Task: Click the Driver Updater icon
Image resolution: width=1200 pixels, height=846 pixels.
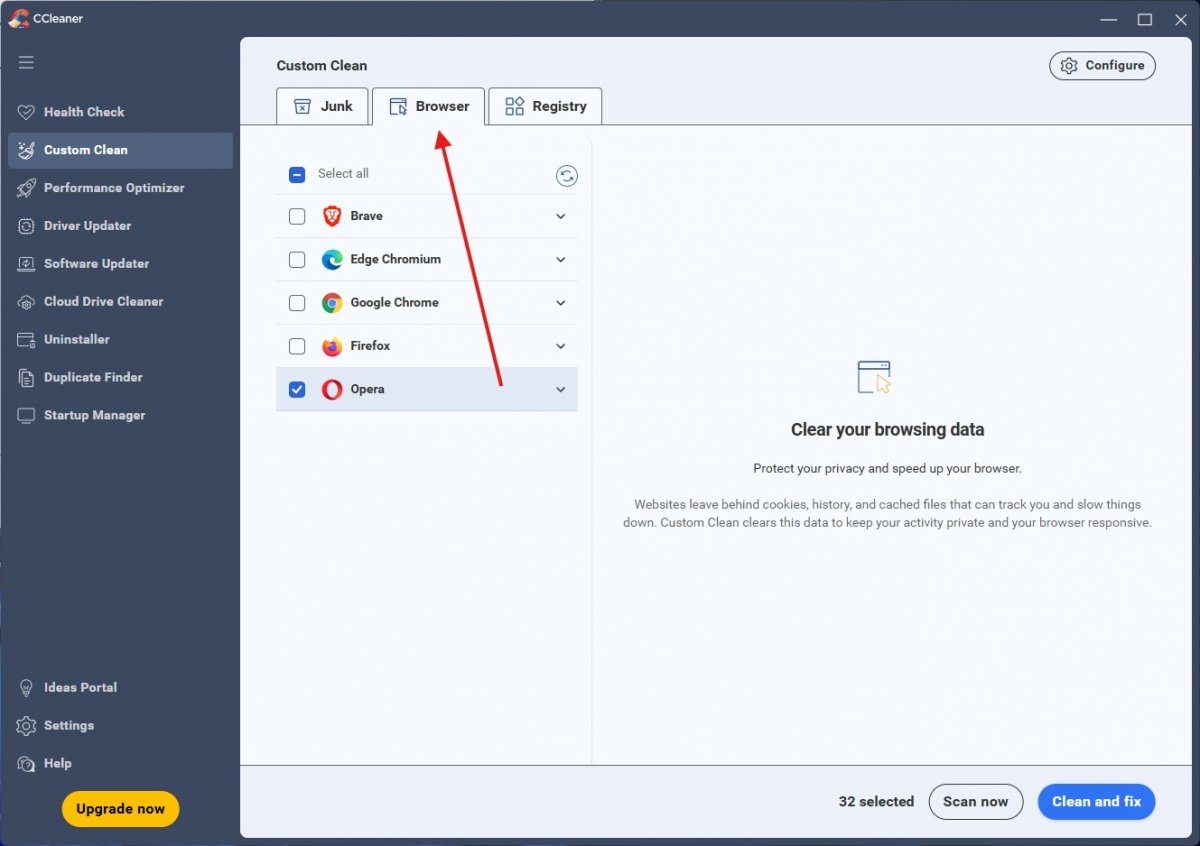Action: click(26, 226)
